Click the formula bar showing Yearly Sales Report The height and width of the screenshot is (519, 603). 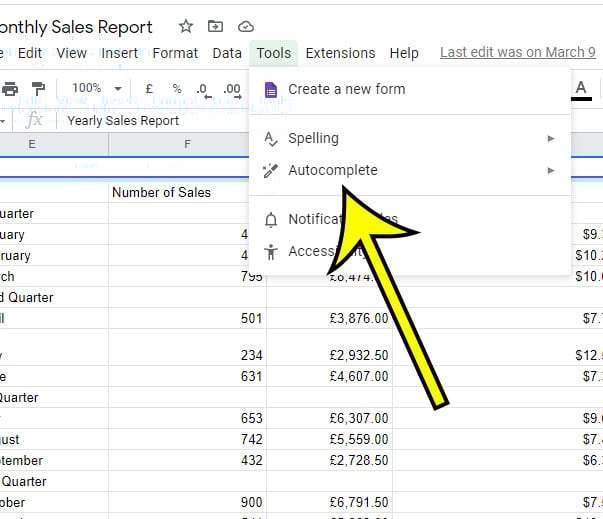tap(123, 121)
